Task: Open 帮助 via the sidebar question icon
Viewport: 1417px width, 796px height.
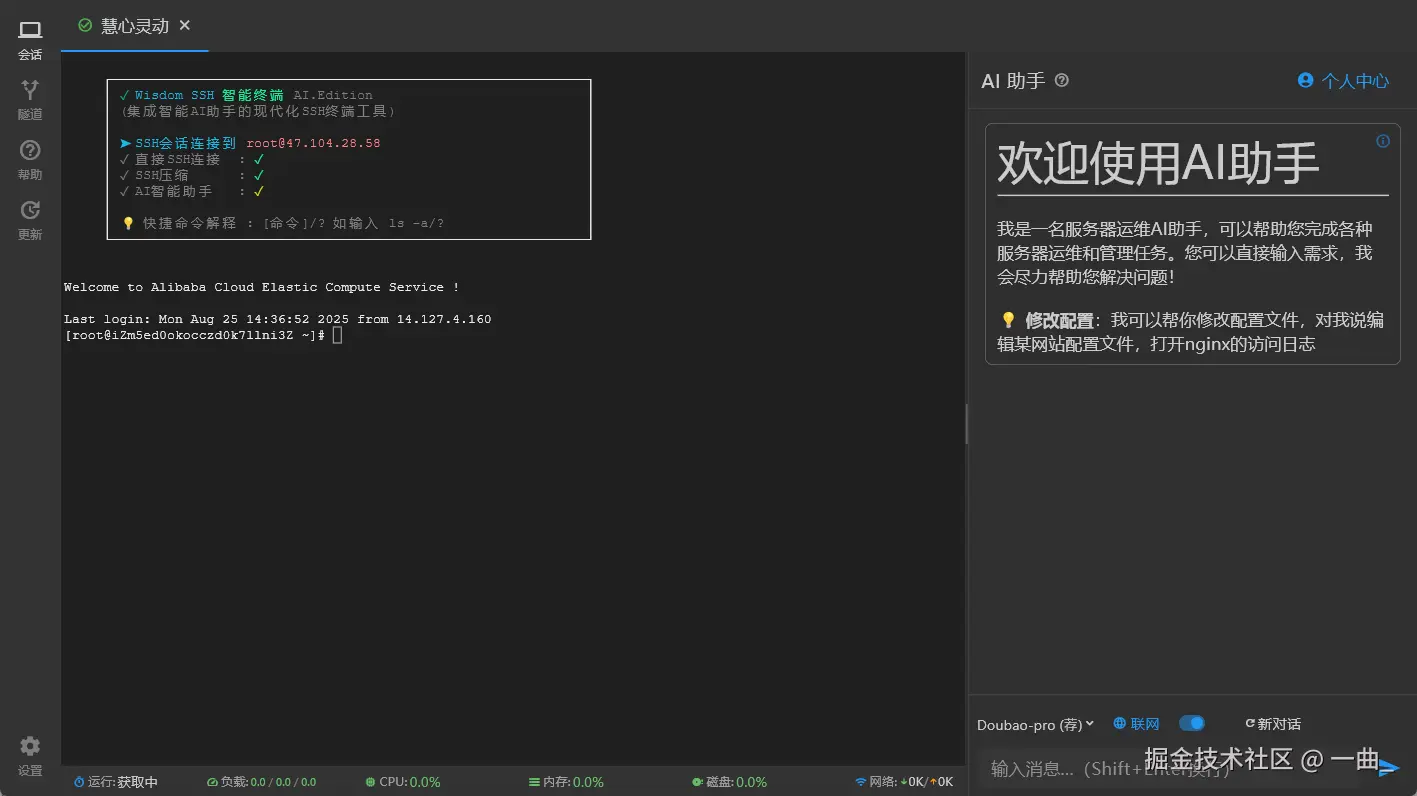Action: point(30,158)
